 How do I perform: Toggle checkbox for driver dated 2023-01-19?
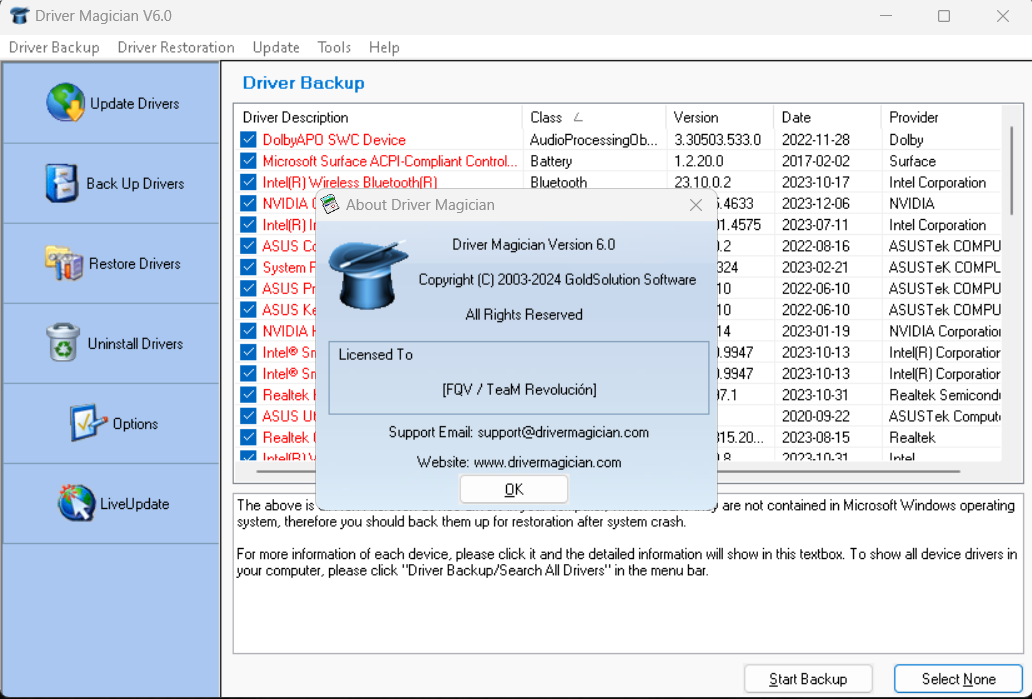[x=248, y=331]
